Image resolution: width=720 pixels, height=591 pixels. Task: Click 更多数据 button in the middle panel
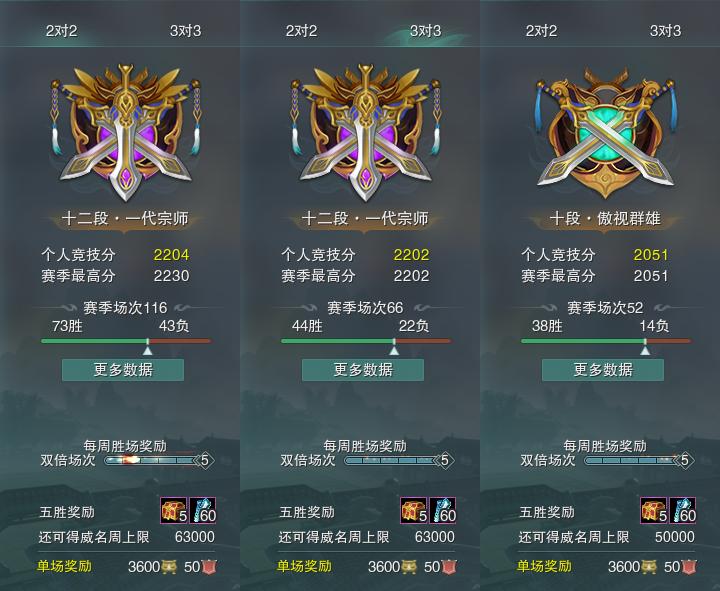pyautogui.click(x=363, y=370)
